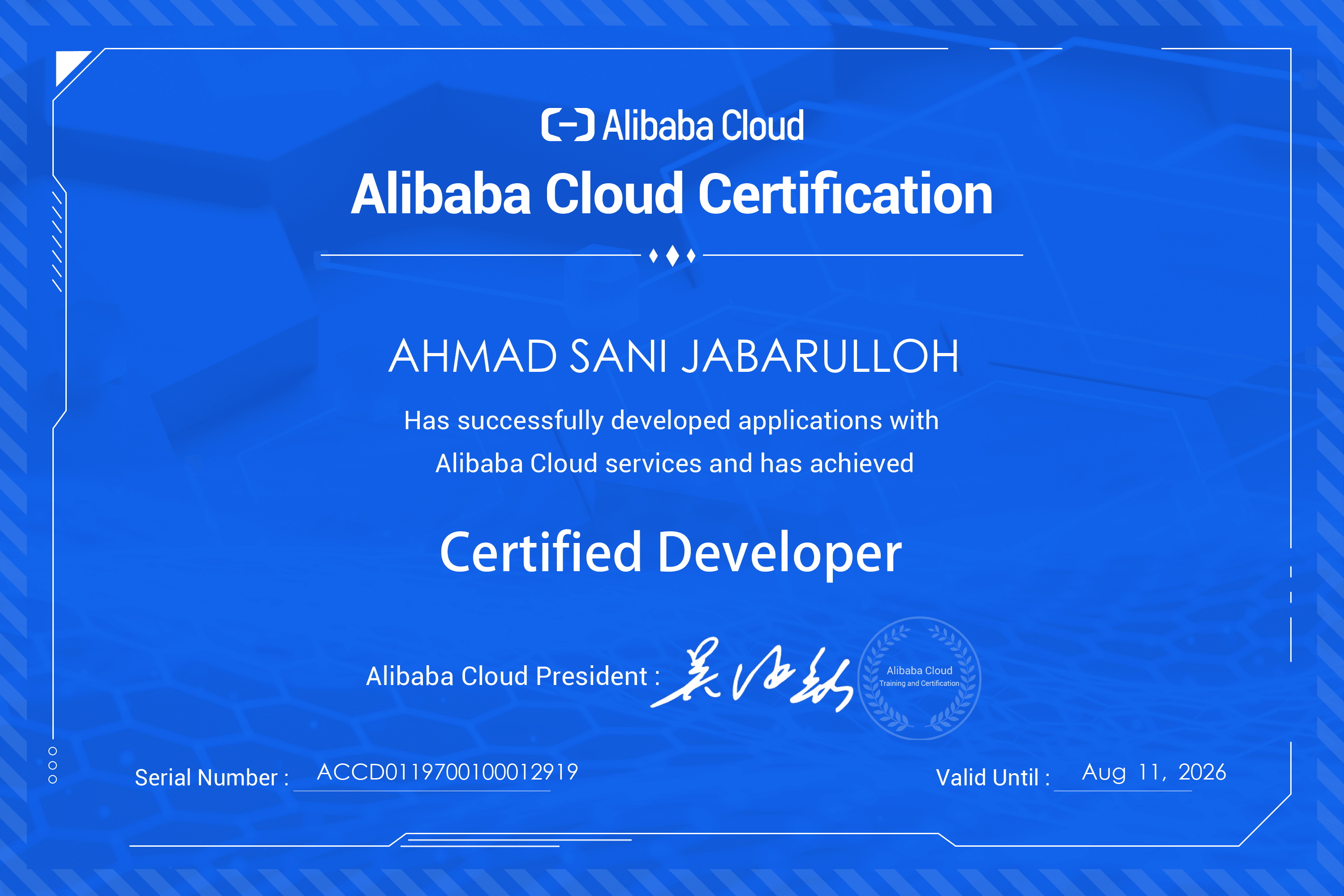The image size is (1344, 896).
Task: Click the Alibaba Cloud bracket logo icon
Action: [568, 125]
